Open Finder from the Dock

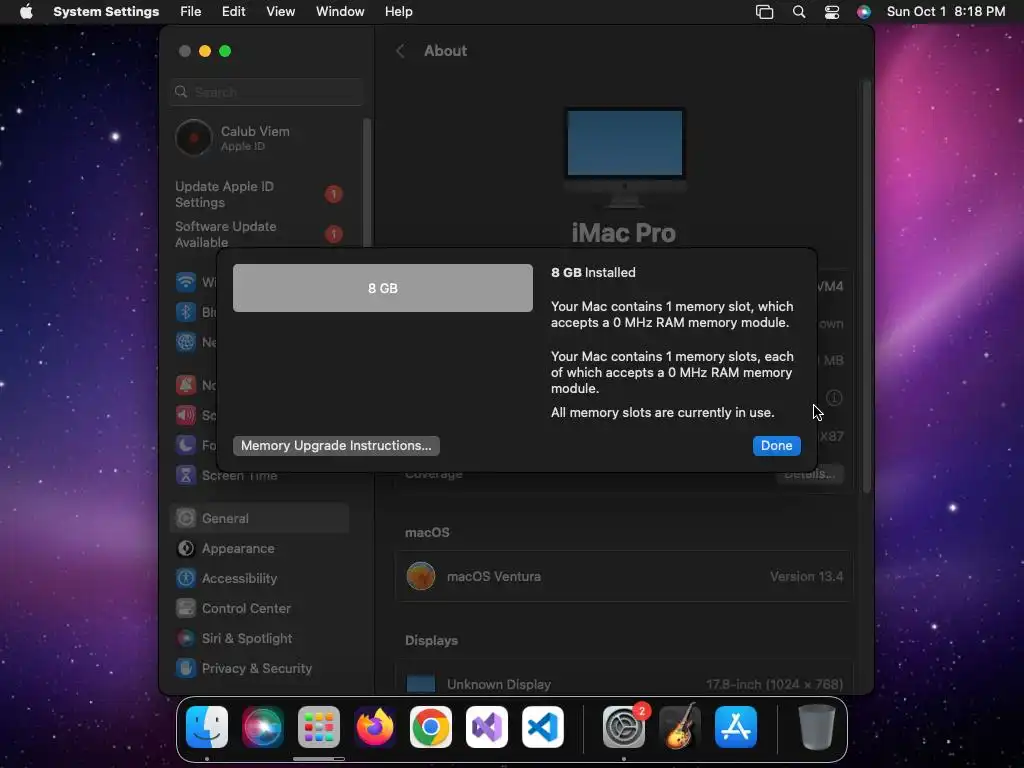click(207, 727)
